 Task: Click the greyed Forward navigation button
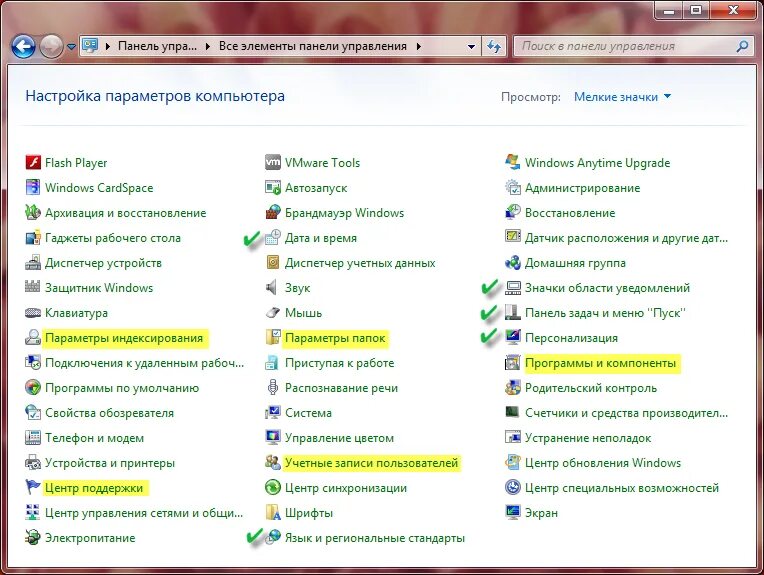[51, 47]
